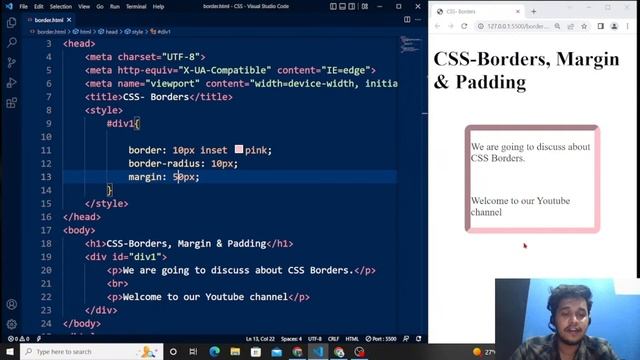Viewport: 640px width, 360px height.
Task: Toggle the bottom panel layout icon
Action: pos(342,7)
